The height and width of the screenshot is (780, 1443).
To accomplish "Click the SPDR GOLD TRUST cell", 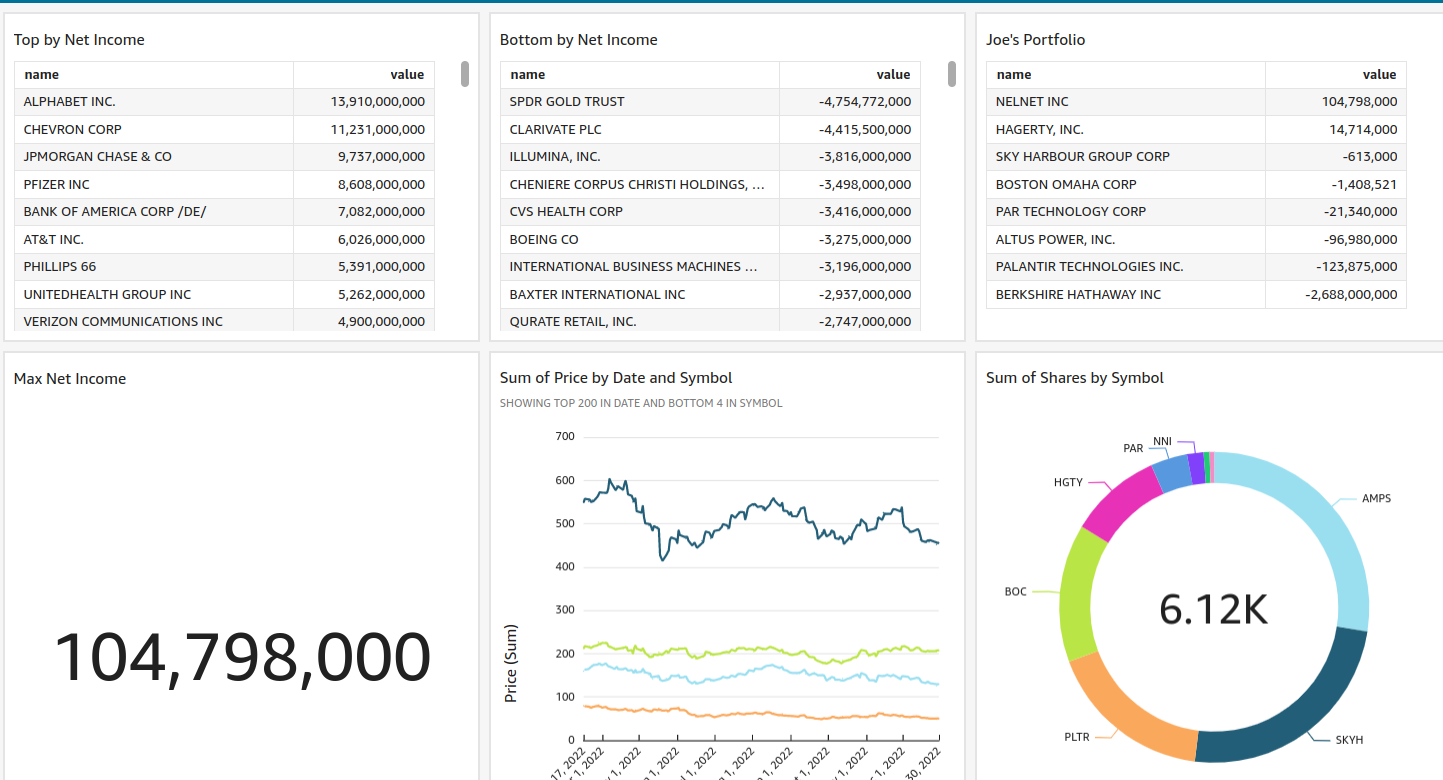I will [x=640, y=102].
